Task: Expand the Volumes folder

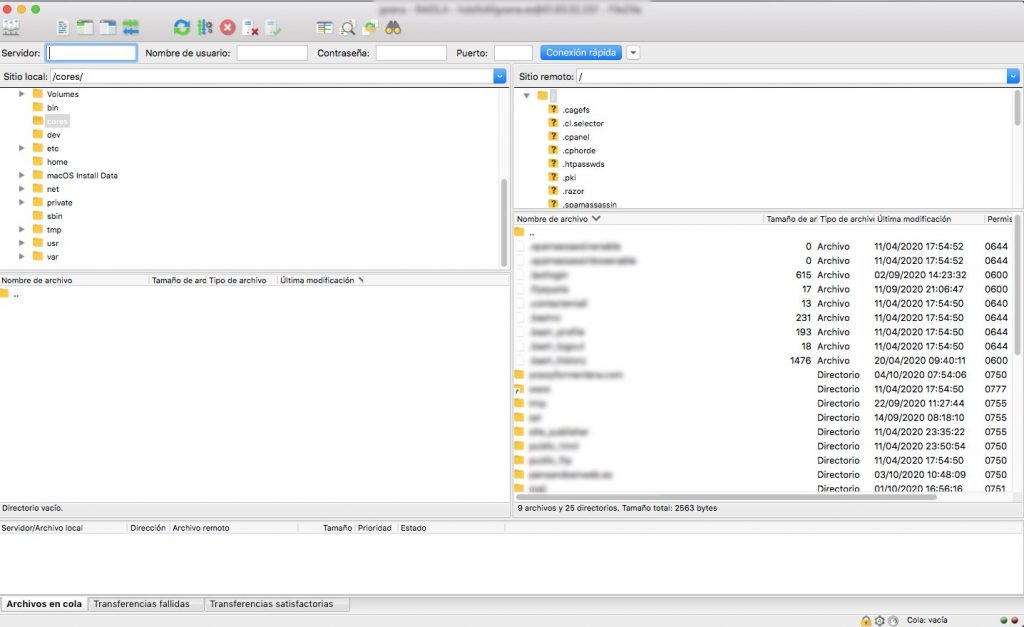Action: 22,94
